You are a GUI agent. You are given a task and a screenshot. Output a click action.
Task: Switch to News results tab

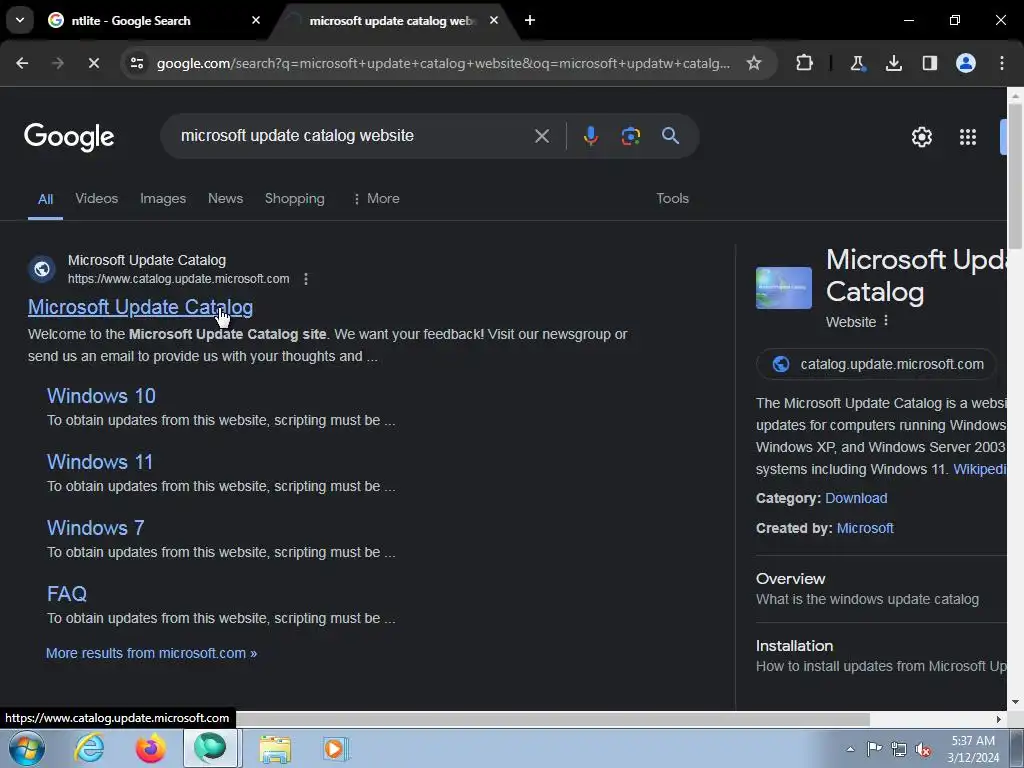225,199
